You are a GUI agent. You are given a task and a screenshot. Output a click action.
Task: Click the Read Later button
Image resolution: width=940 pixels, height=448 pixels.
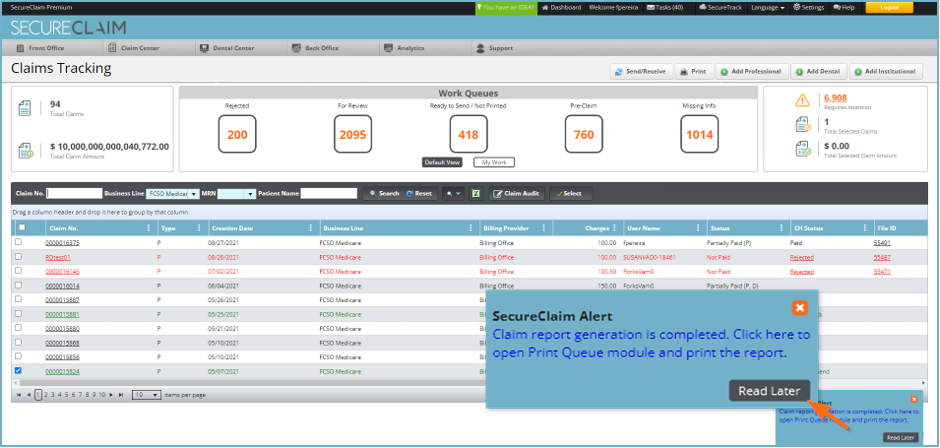tap(768, 391)
